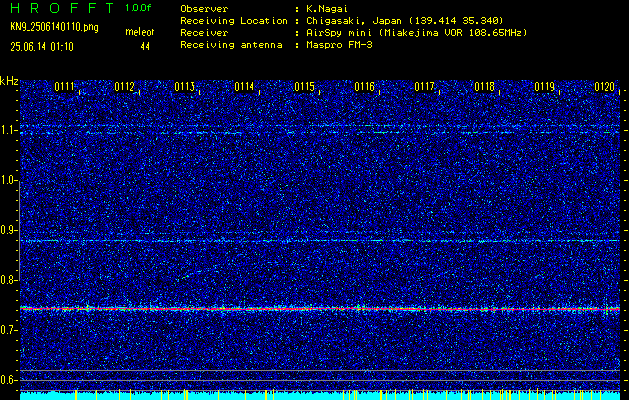Click the 0119 time marker
629x400 pixels.
(x=545, y=87)
